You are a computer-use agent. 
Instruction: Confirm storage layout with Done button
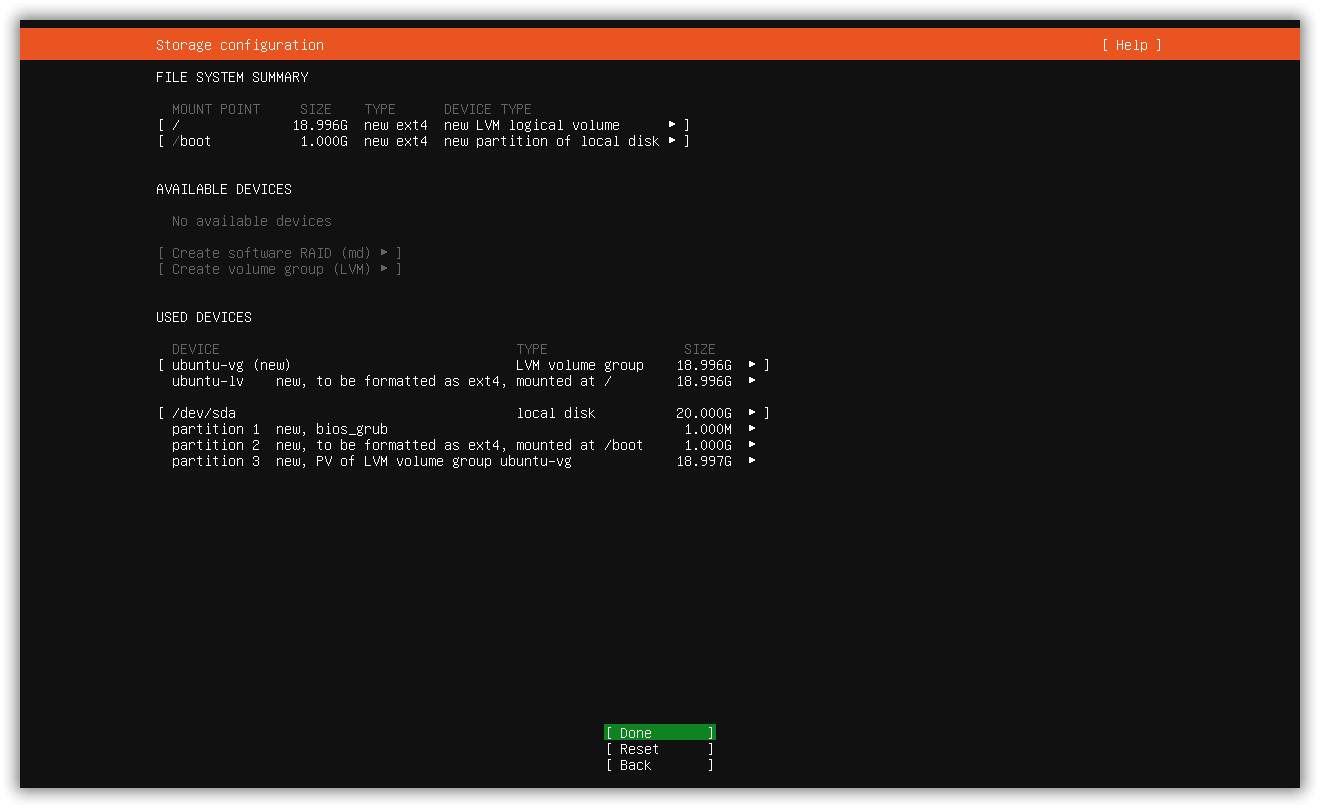[660, 733]
